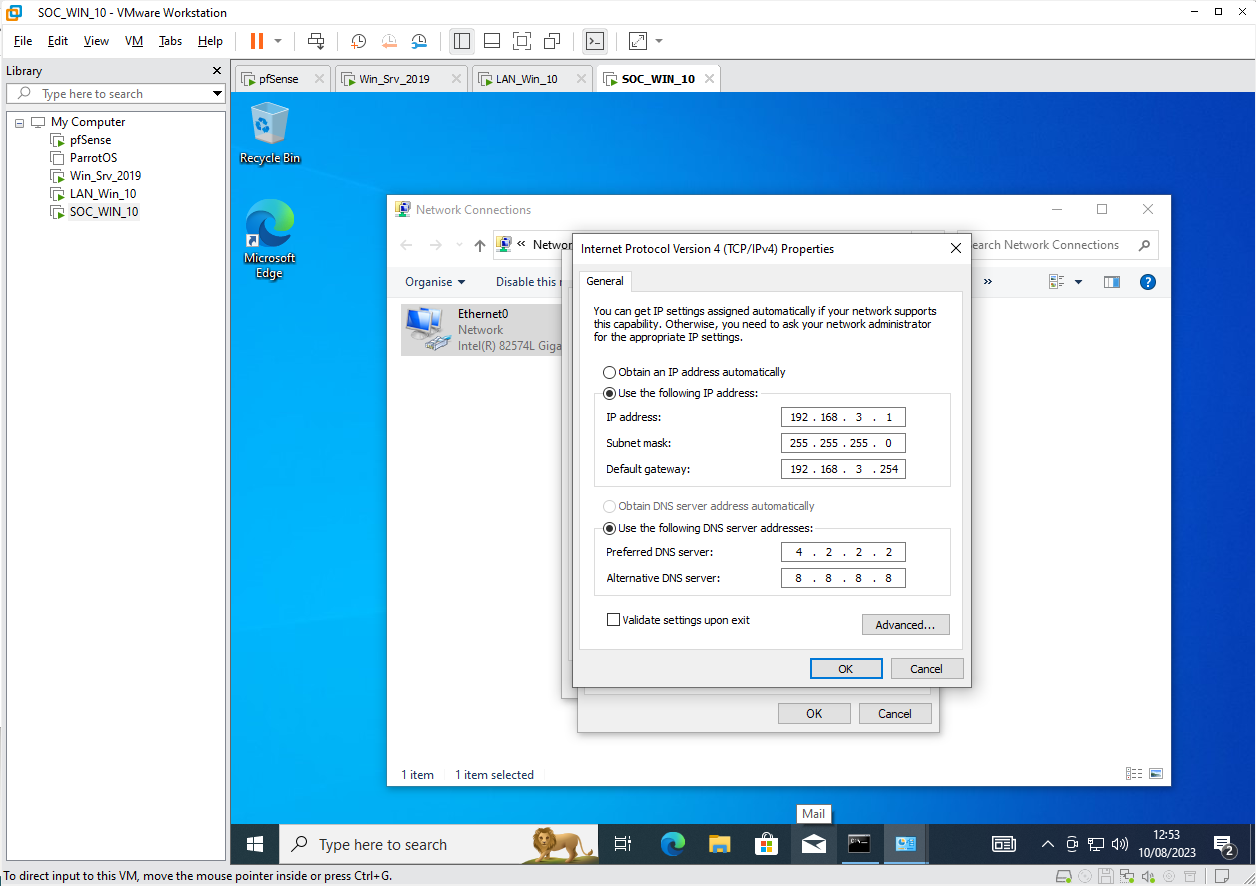Click the Alternative DNS server field

(843, 578)
